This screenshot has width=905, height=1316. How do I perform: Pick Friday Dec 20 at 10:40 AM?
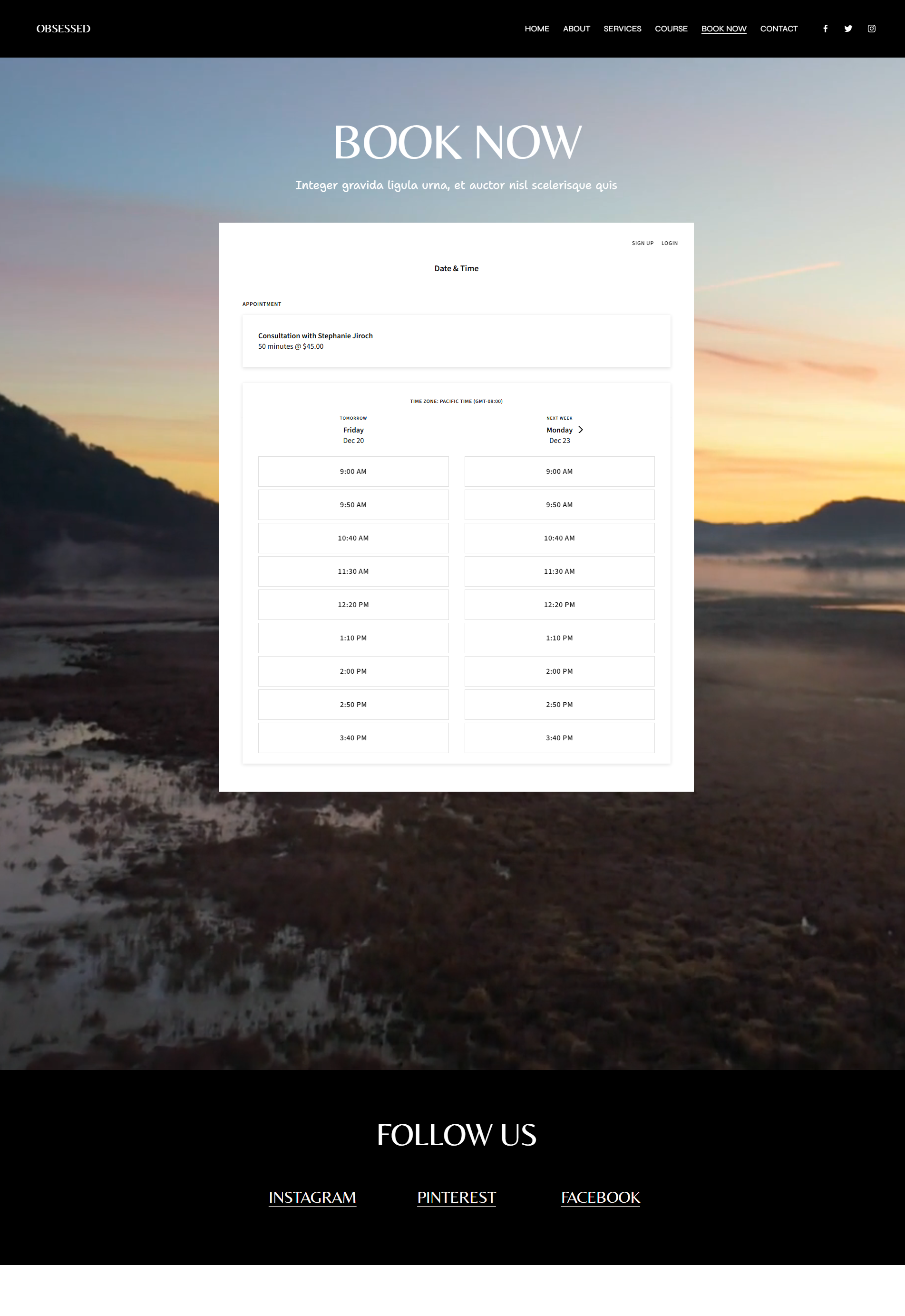tap(353, 538)
